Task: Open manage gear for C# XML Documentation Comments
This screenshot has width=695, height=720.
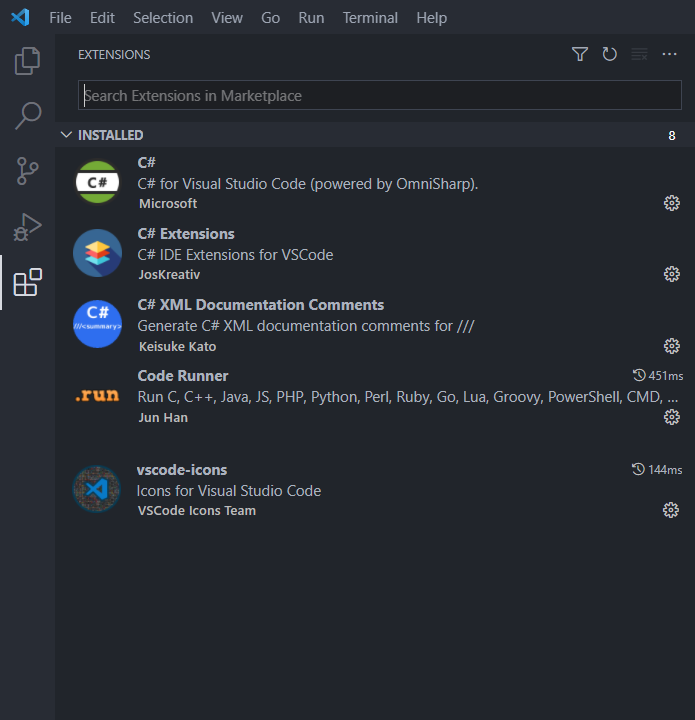Action: click(x=672, y=346)
